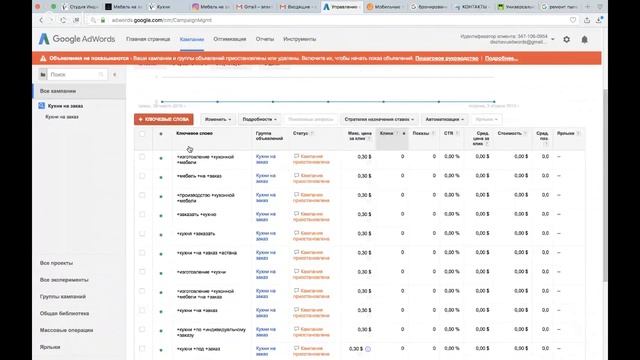
Task: Tick checkbox for '+кухни +на +заказ' row
Action: (x=142, y=310)
